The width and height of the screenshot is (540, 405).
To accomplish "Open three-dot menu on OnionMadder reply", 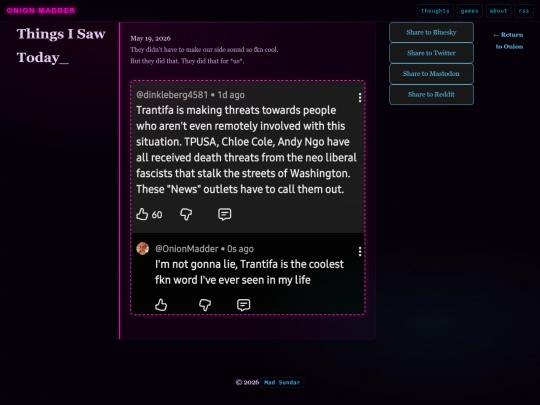I will pos(360,251).
